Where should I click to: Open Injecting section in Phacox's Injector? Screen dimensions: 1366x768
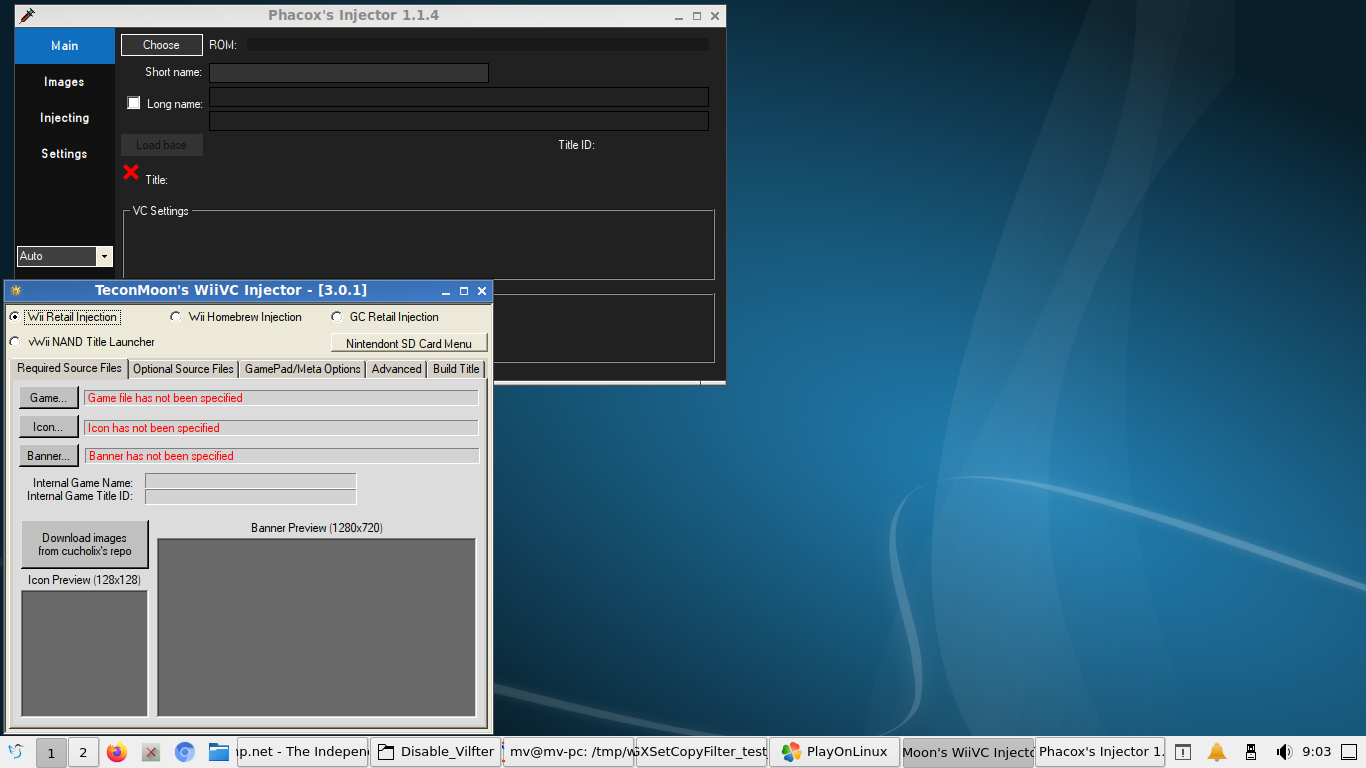(x=65, y=118)
